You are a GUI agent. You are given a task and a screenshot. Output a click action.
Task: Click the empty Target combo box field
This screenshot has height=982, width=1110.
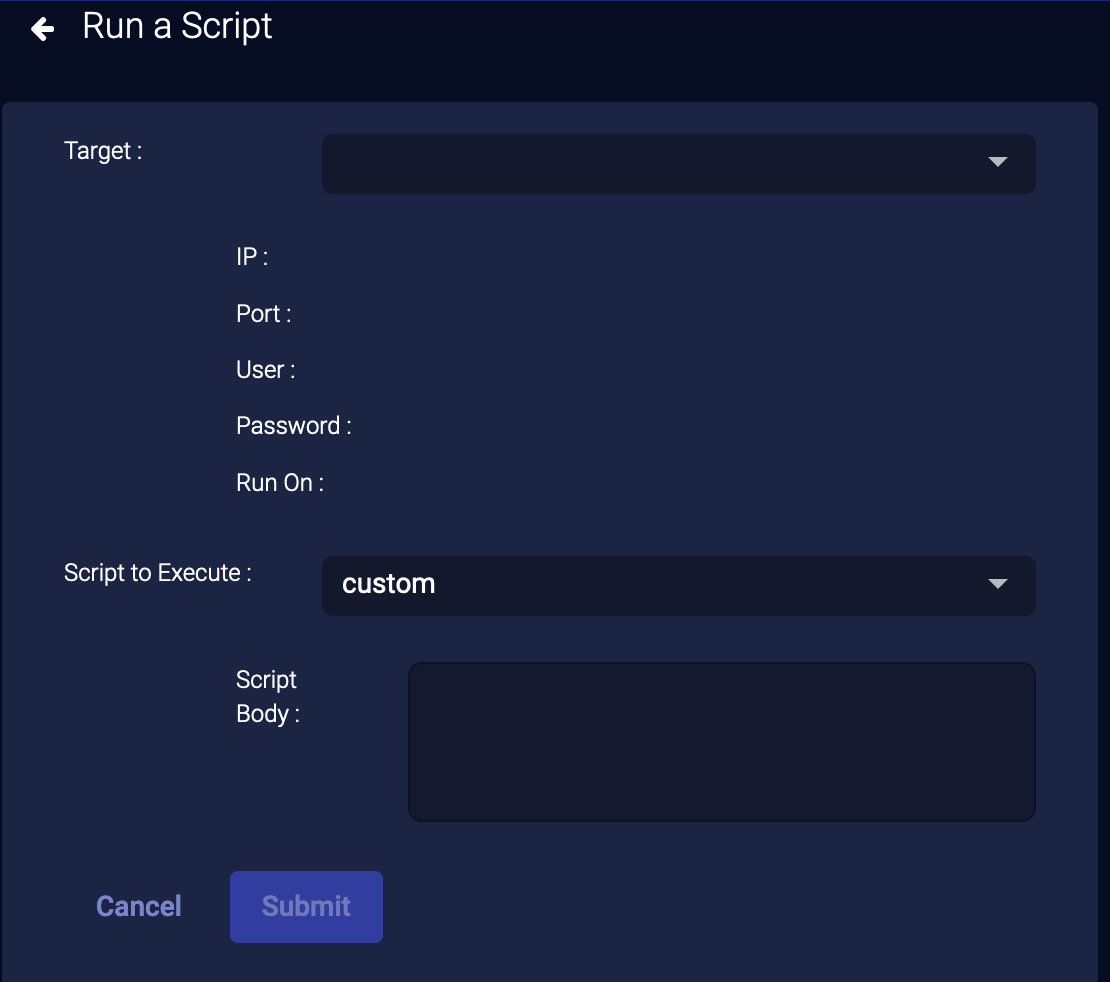(650, 163)
